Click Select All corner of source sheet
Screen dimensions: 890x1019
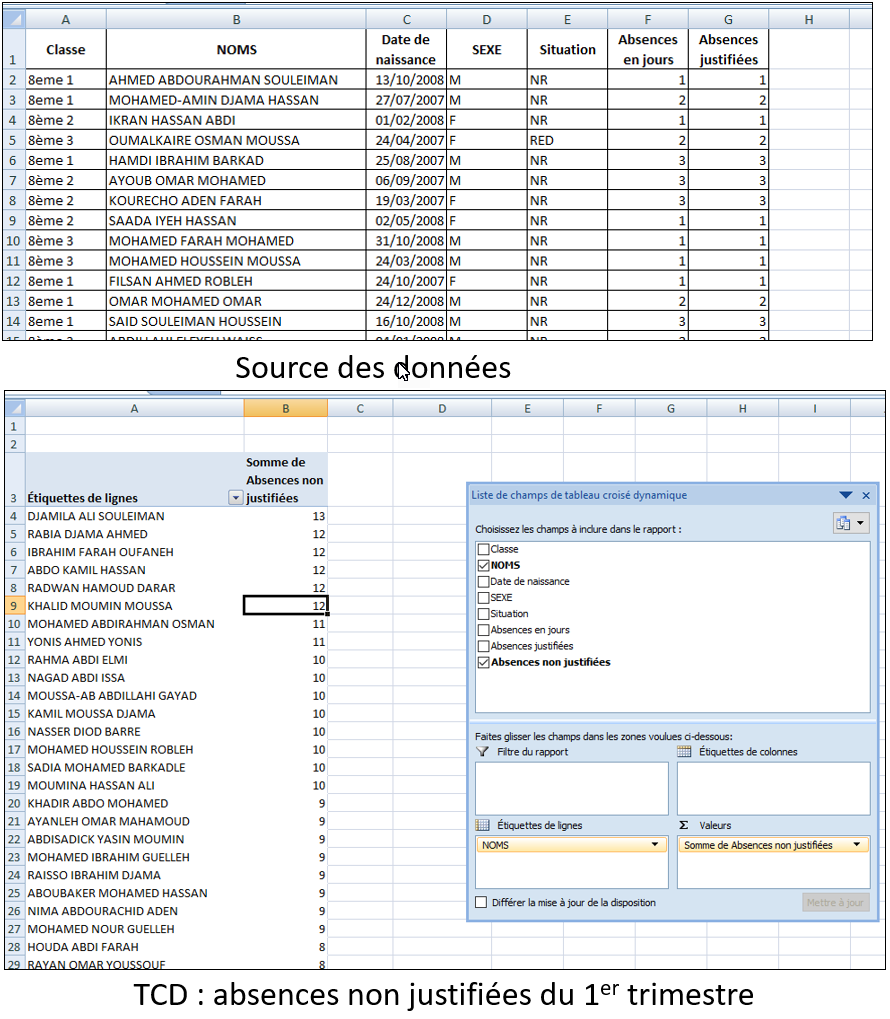point(14,19)
